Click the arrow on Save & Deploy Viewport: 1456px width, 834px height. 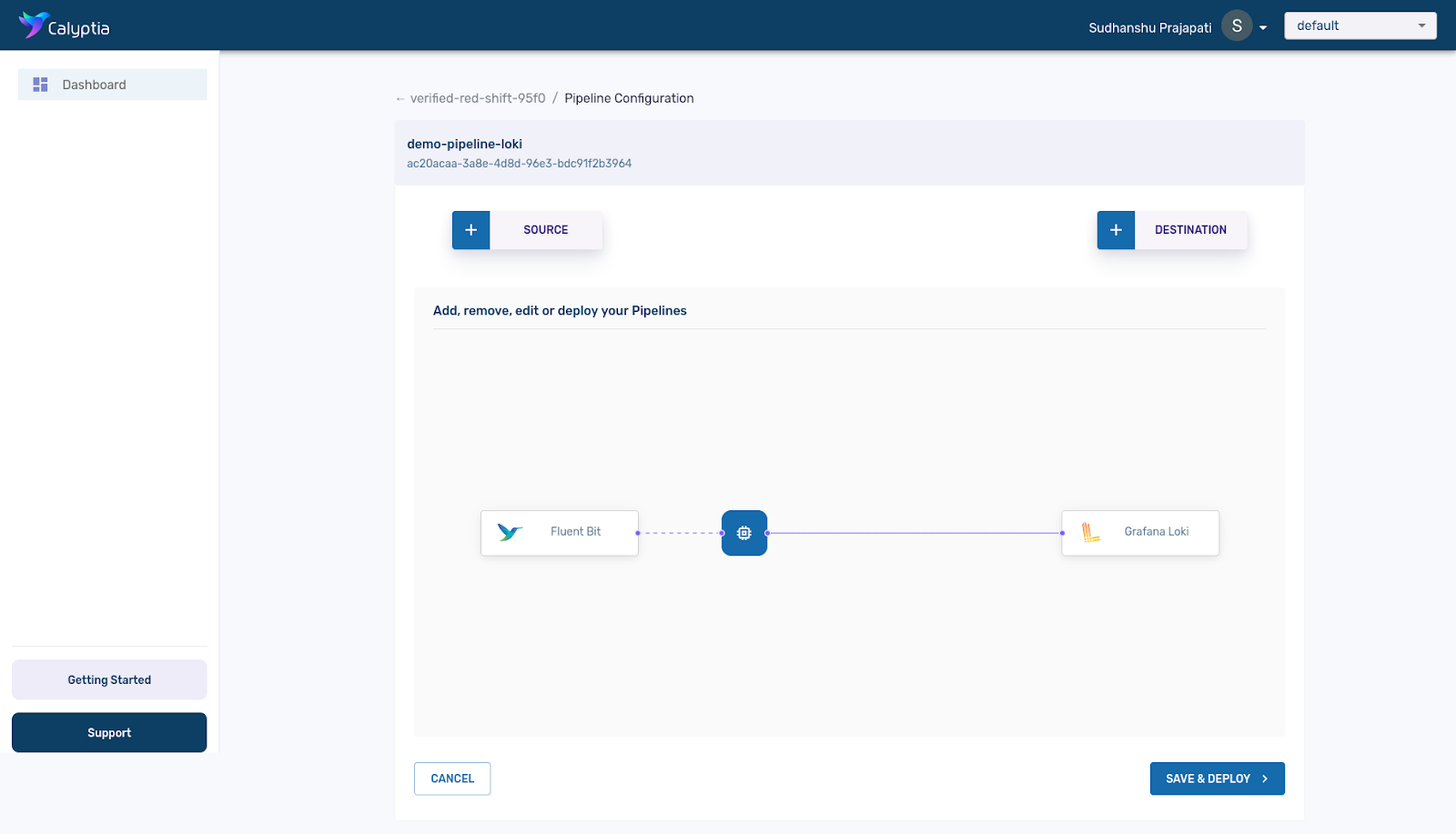1265,779
